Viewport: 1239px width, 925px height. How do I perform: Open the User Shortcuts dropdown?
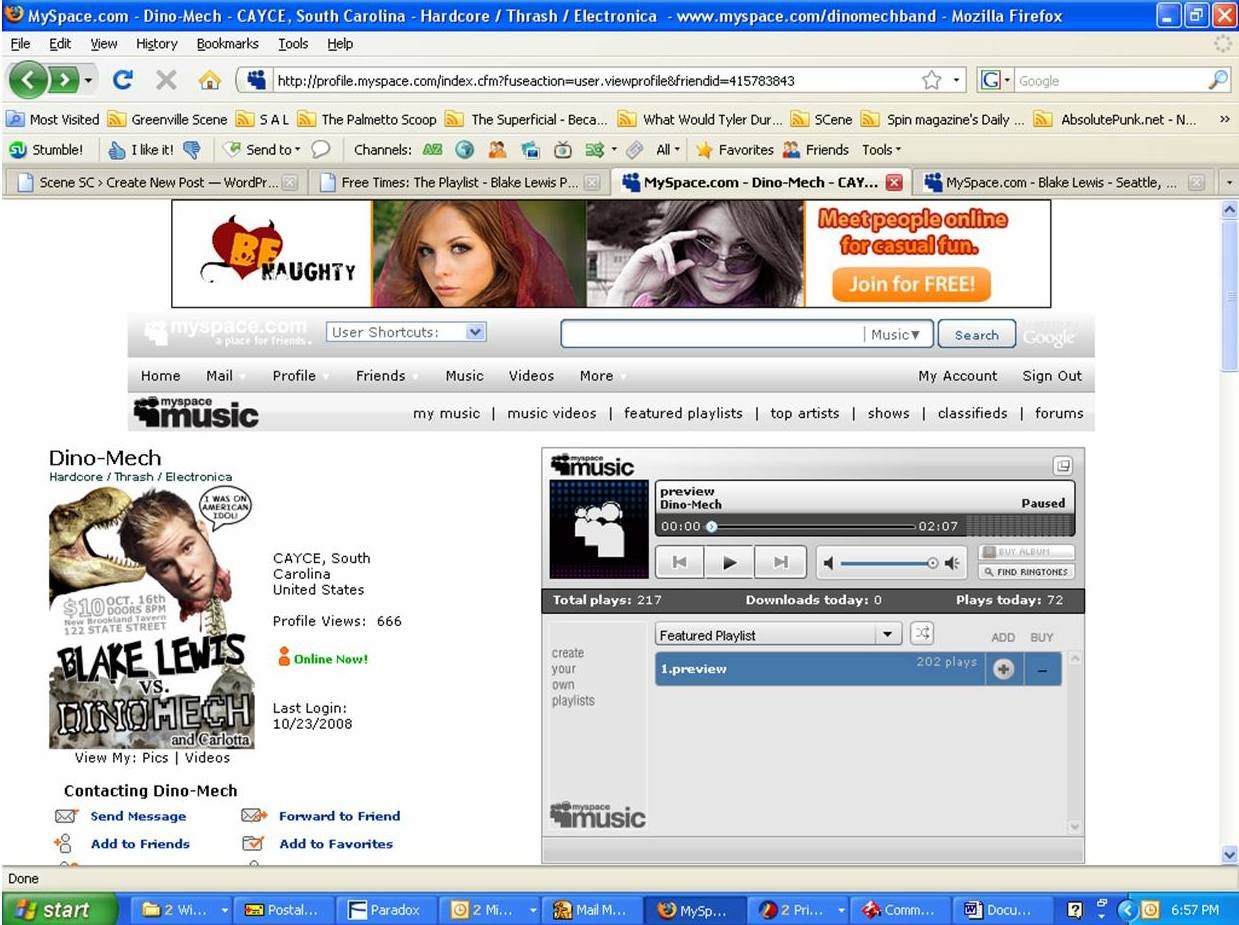406,332
